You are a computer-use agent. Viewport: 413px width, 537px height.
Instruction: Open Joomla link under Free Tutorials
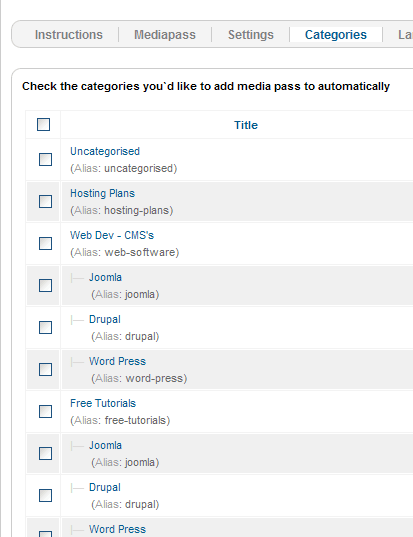(x=105, y=445)
